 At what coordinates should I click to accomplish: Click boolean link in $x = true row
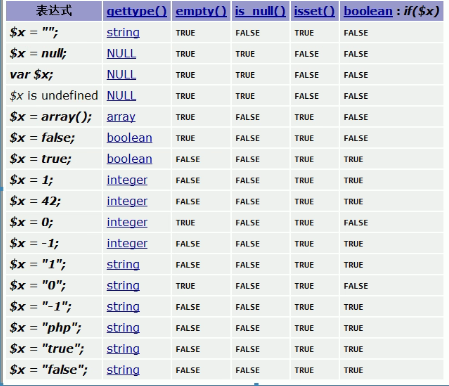129,159
